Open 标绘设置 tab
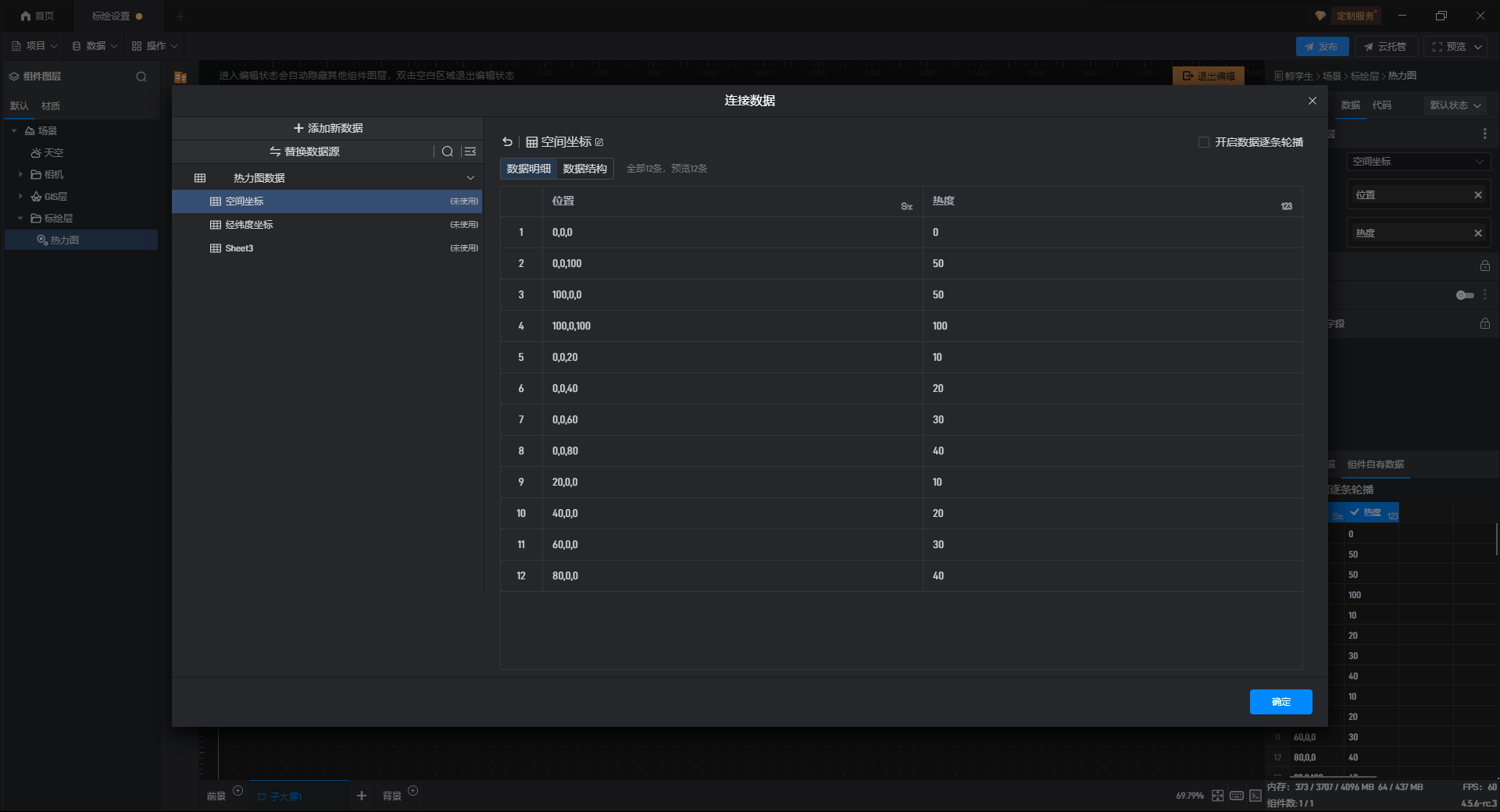This screenshot has height=812, width=1500. [x=117, y=16]
